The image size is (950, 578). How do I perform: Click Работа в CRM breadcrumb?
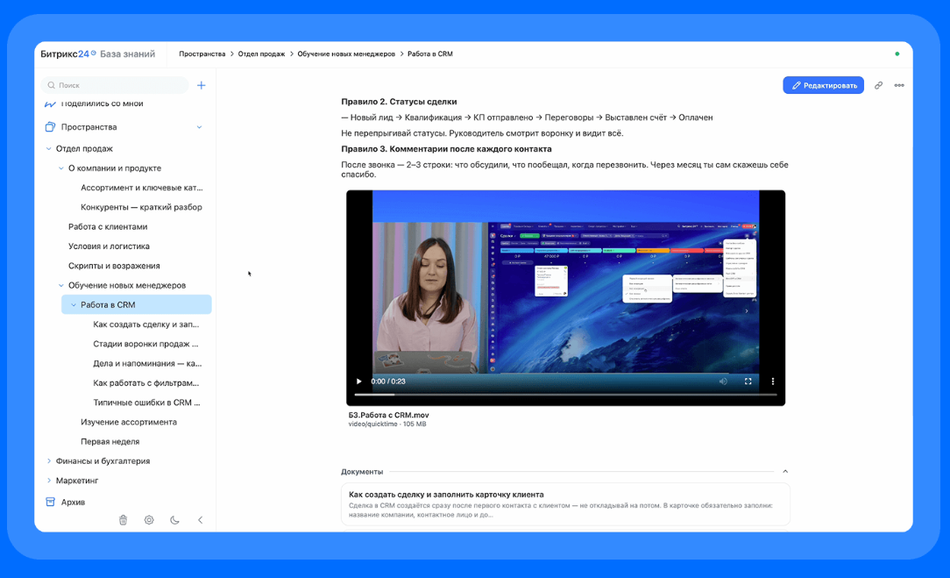pyautogui.click(x=430, y=54)
